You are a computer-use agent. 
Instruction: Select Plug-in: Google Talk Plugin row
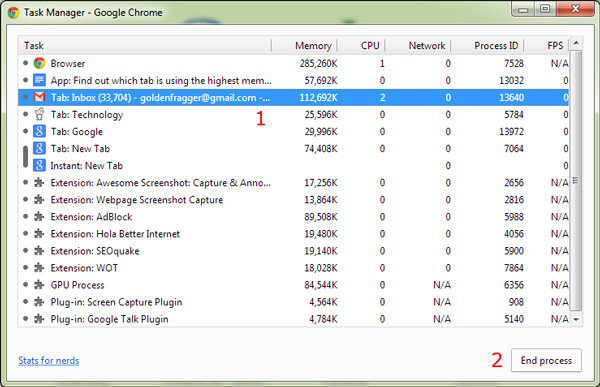(293, 319)
